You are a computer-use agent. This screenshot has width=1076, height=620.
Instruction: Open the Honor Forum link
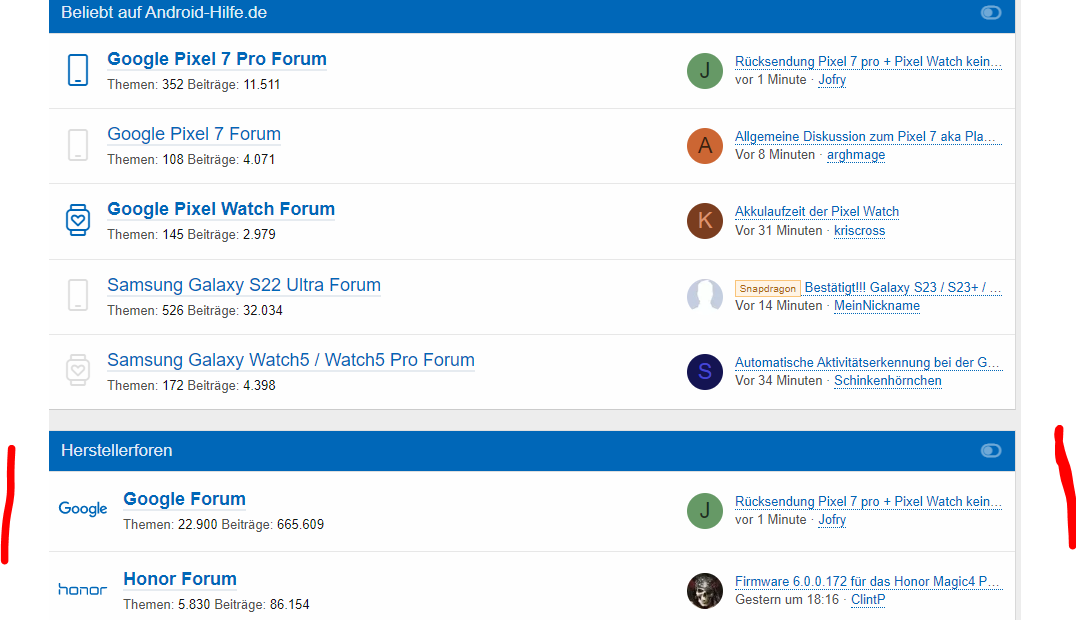click(180, 579)
